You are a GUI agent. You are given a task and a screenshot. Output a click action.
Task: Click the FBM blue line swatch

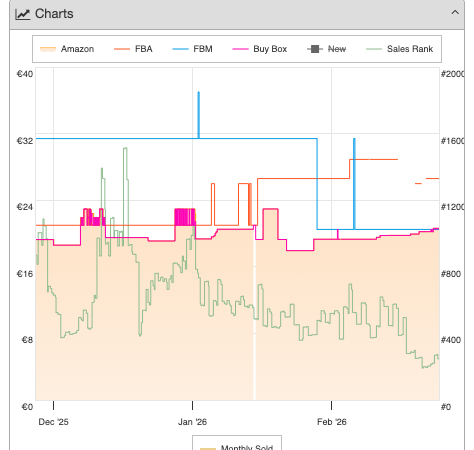tap(180, 49)
